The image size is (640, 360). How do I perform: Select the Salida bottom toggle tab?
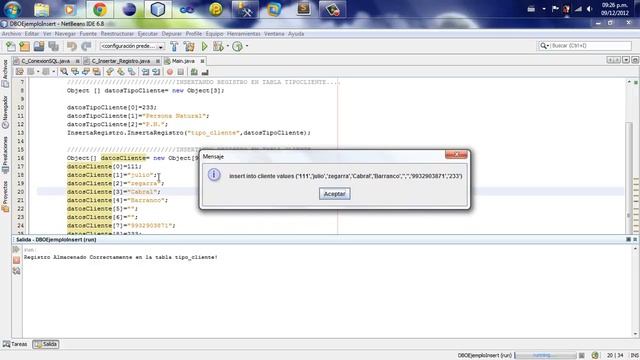(46, 344)
